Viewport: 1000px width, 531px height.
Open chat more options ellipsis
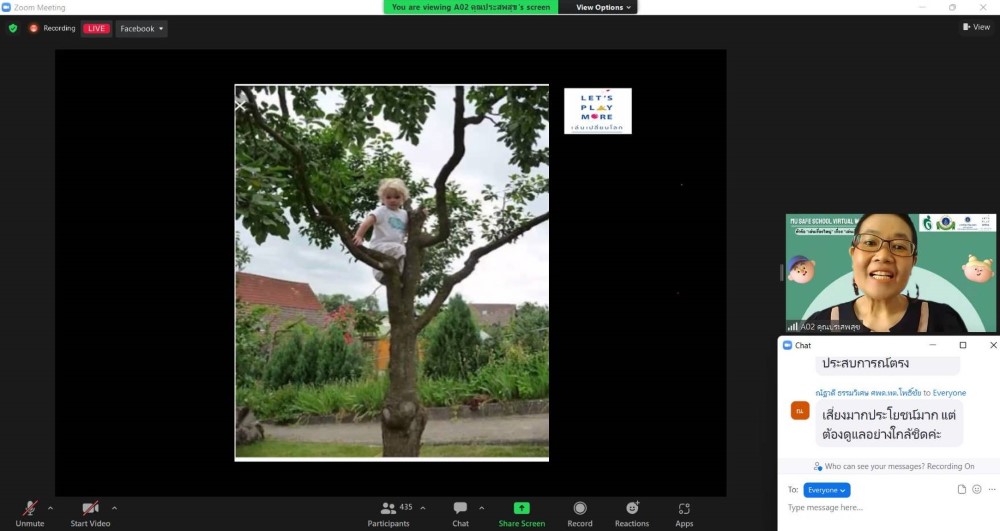click(x=991, y=490)
